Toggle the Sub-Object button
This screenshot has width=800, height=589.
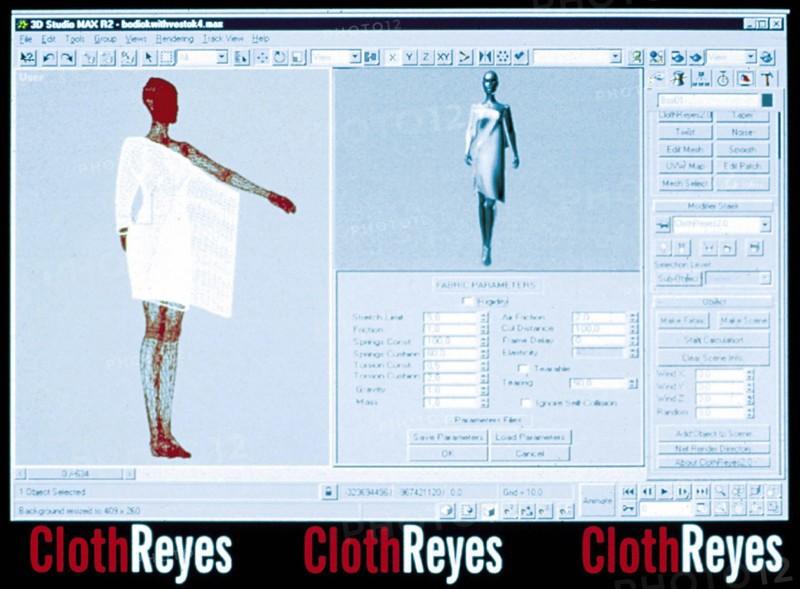678,278
